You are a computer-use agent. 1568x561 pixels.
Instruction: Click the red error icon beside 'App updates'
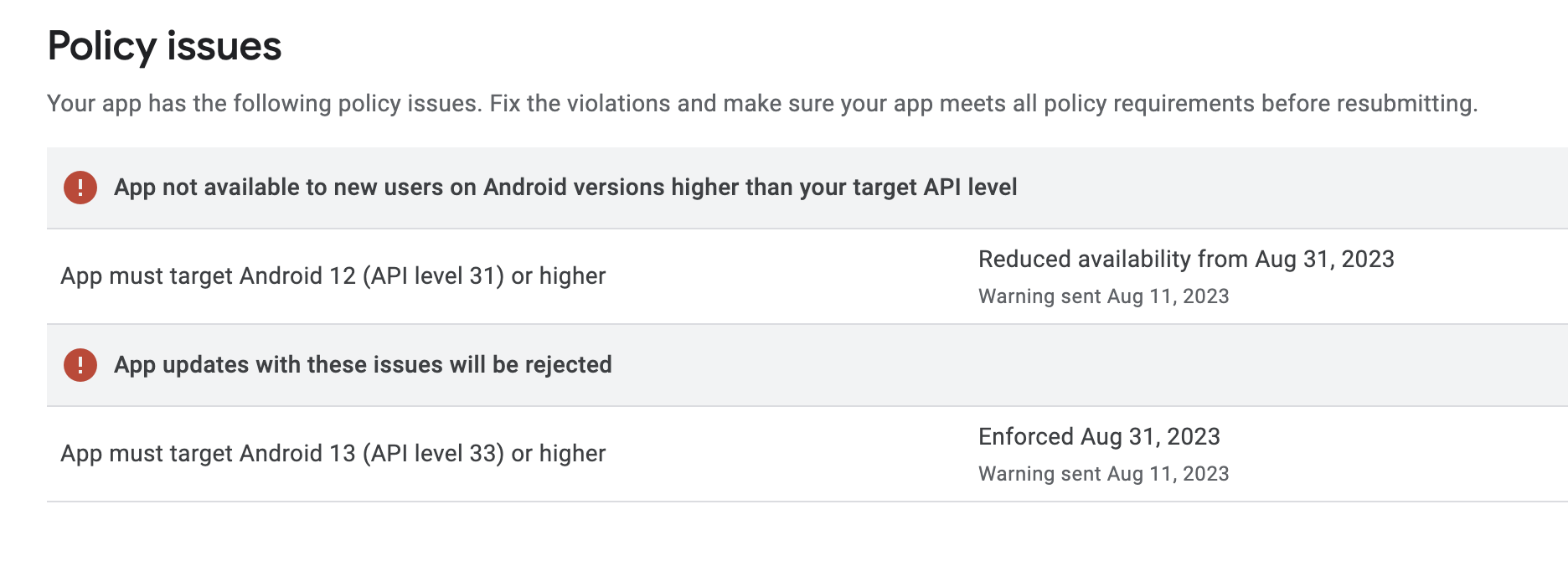point(80,365)
